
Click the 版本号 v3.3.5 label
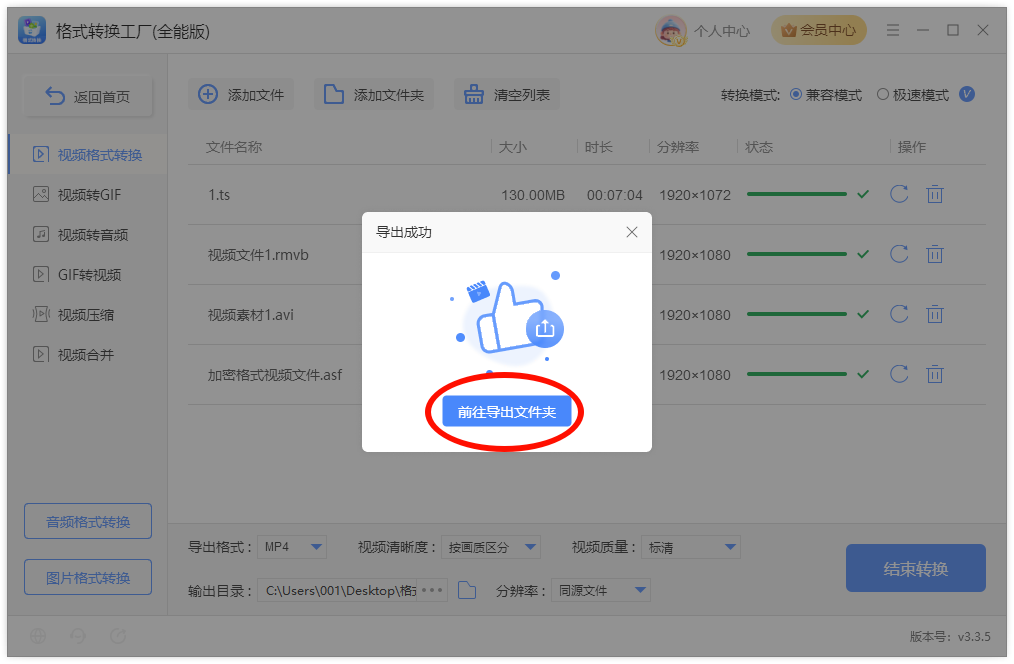pyautogui.click(x=950, y=636)
